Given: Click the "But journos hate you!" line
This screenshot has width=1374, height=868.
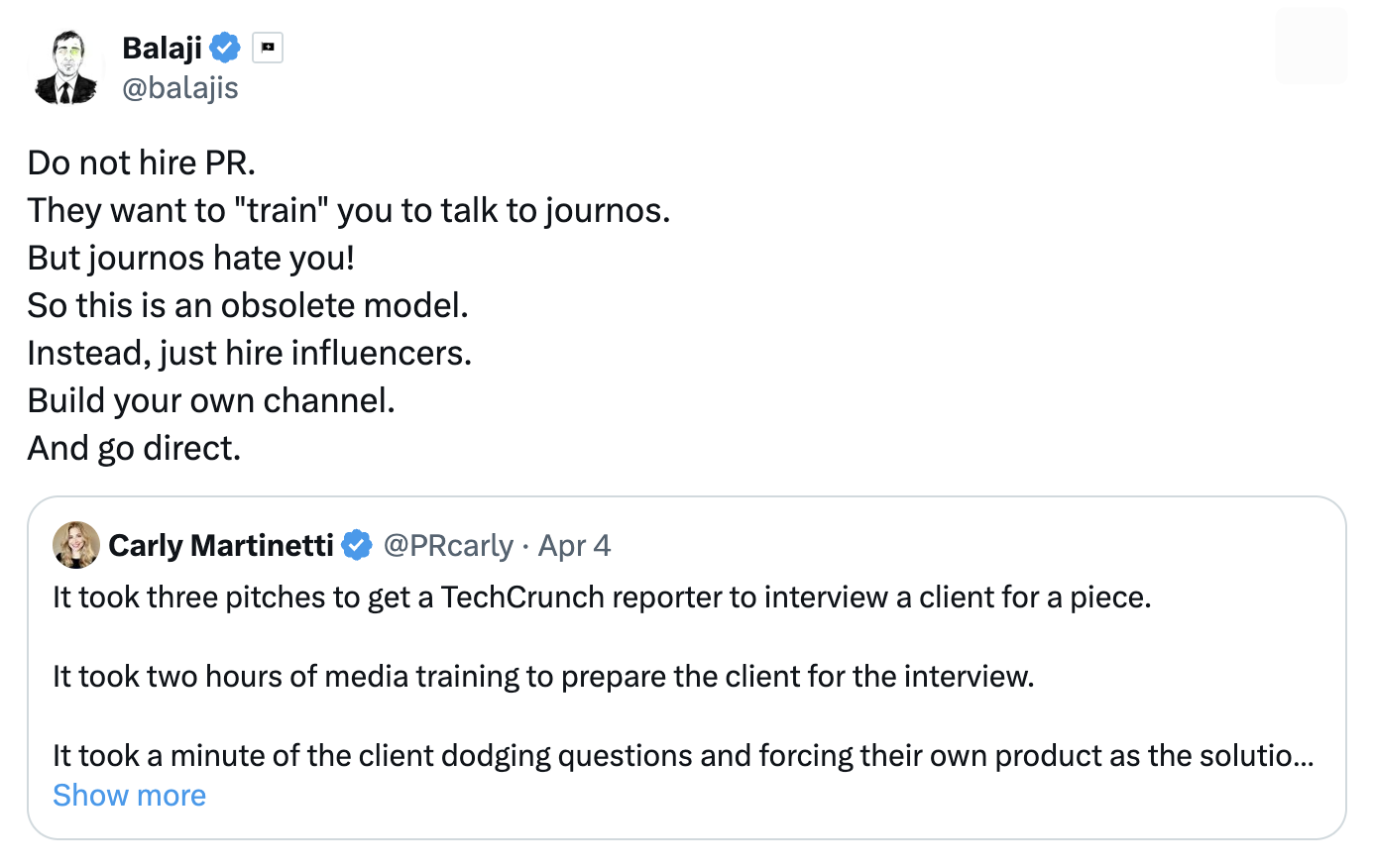Looking at the screenshot, I should (190, 258).
